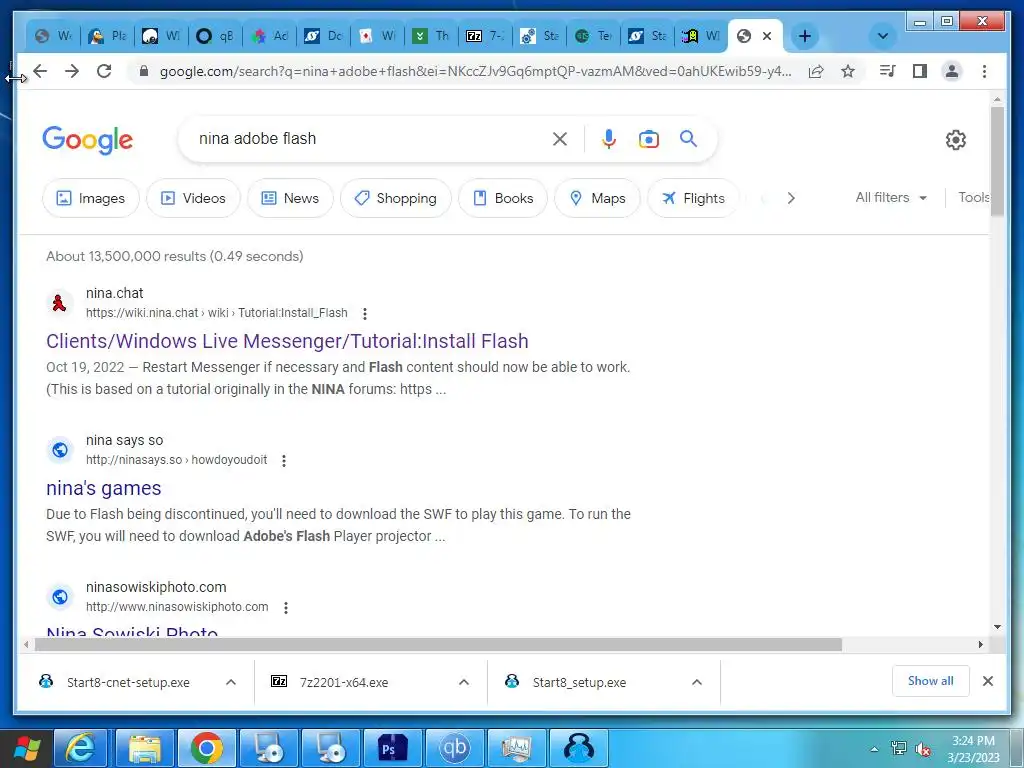Switch to the Ad browser tab
The image size is (1024, 768).
click(270, 36)
